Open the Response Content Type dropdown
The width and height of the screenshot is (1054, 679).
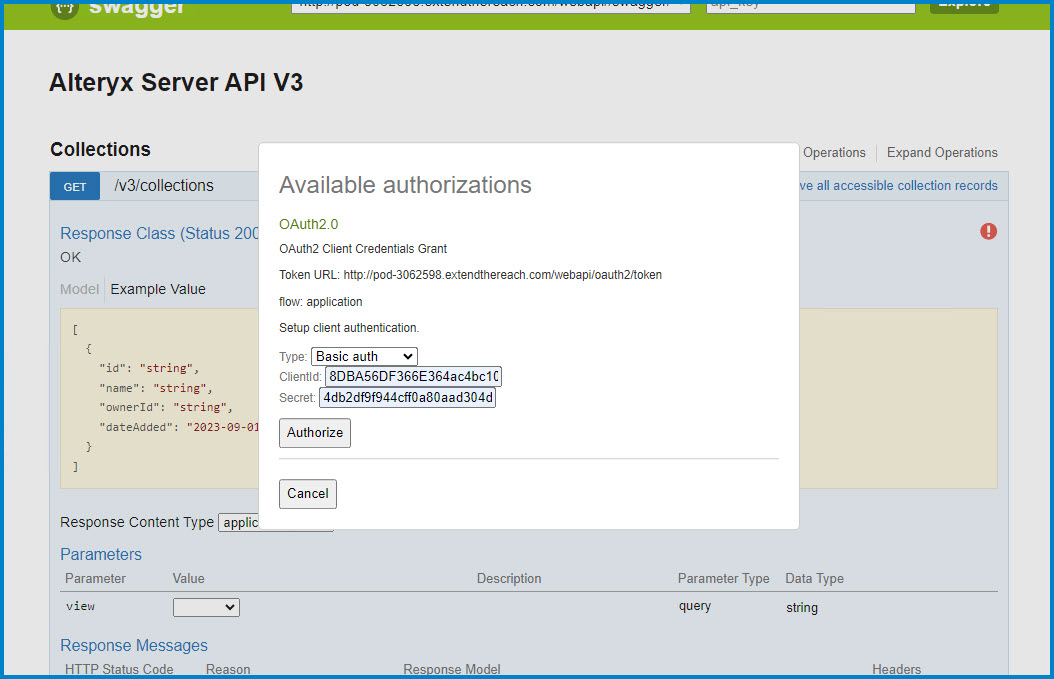click(x=275, y=522)
